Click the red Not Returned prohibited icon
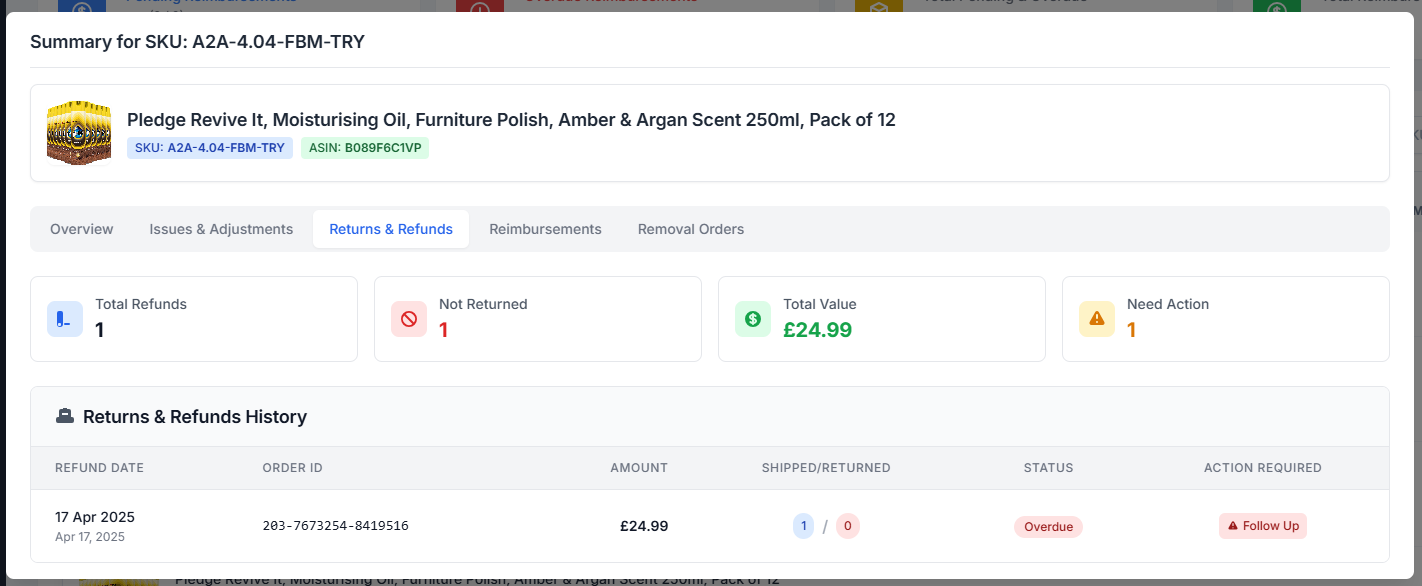Viewport: 1422px width, 586px height. click(409, 319)
